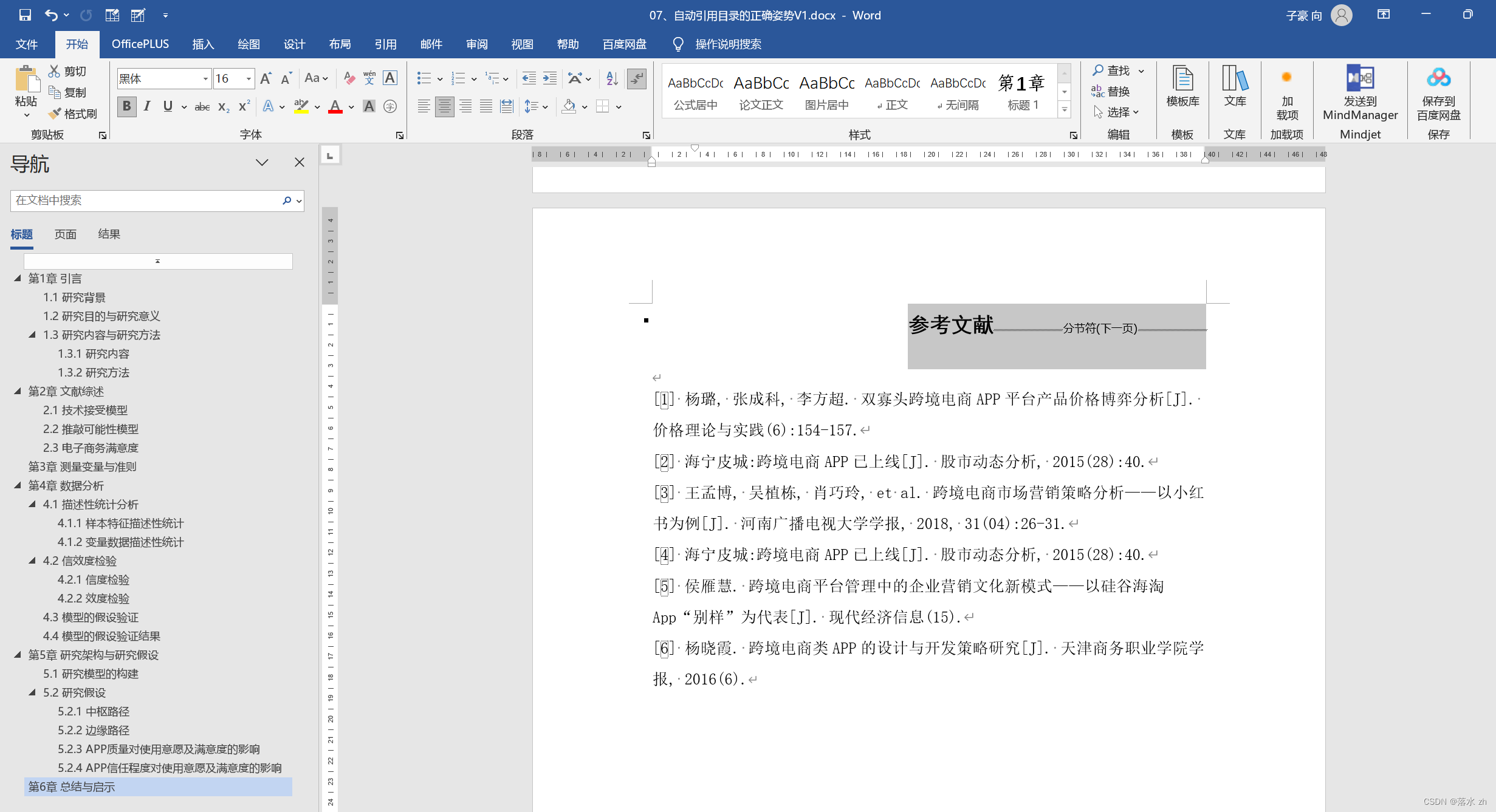This screenshot has height=812, width=1496.
Task: Click the Cut scissors button
Action: coord(67,71)
